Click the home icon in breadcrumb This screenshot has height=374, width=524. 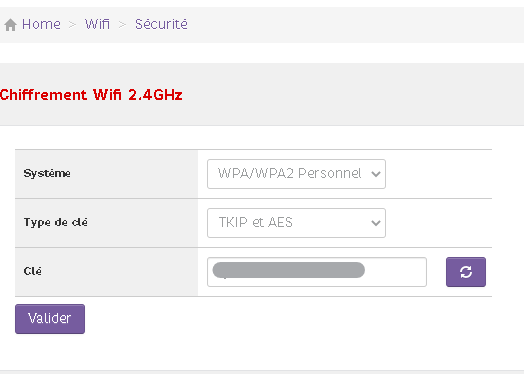[x=10, y=25]
